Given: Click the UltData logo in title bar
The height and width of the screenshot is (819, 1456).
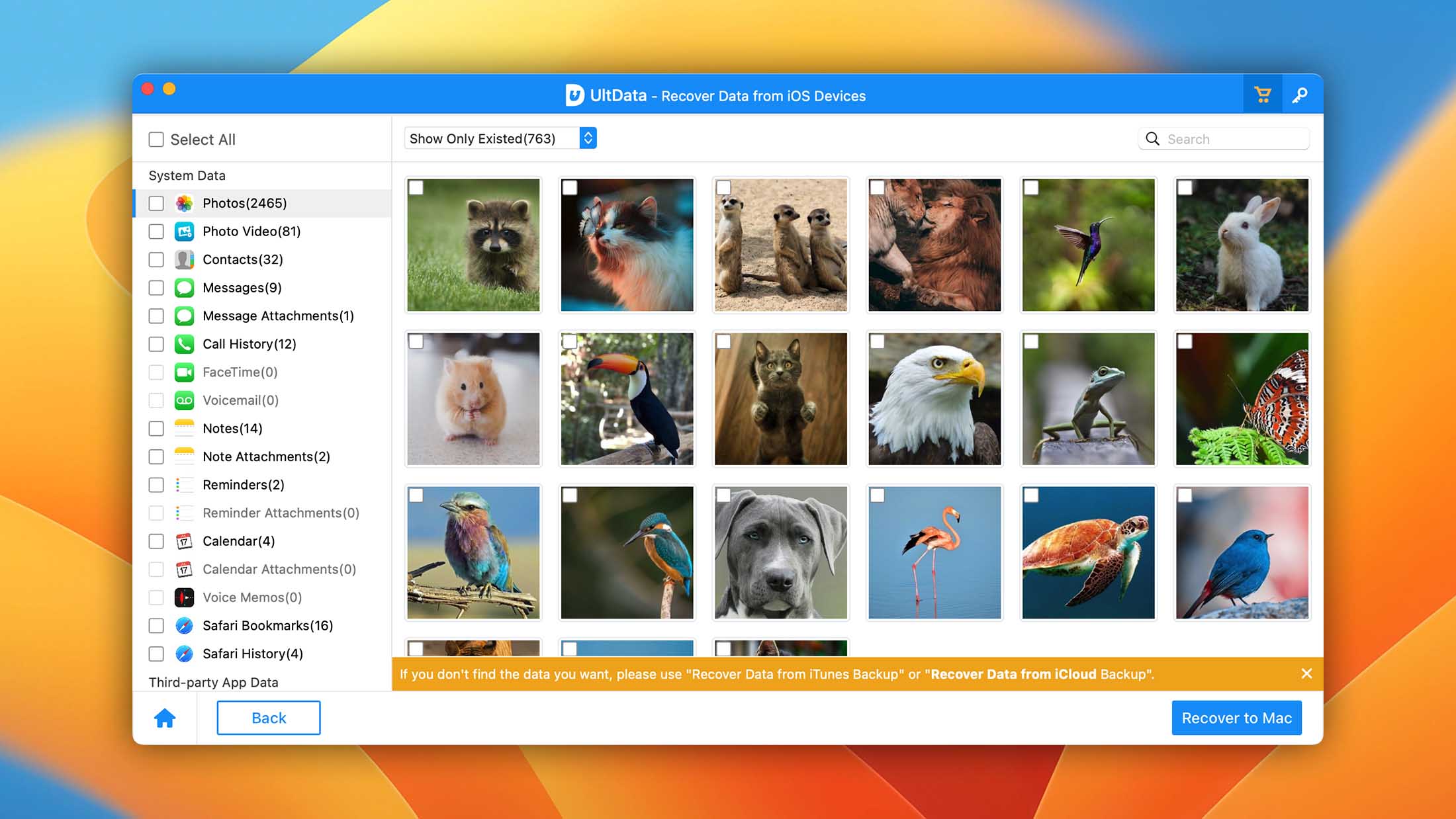Looking at the screenshot, I should point(574,95).
